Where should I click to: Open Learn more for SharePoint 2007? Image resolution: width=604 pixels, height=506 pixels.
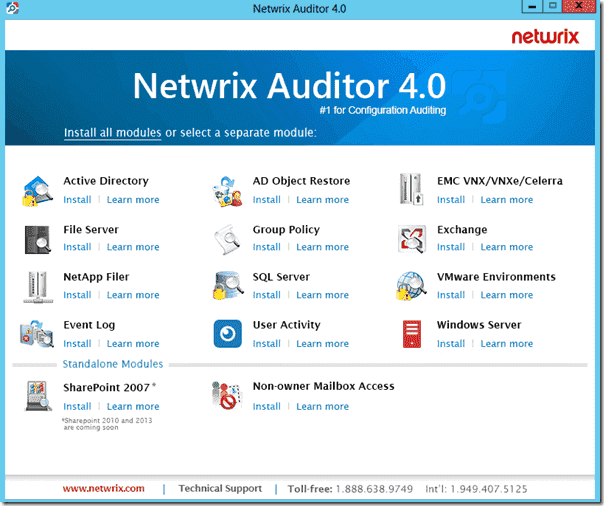[133, 406]
